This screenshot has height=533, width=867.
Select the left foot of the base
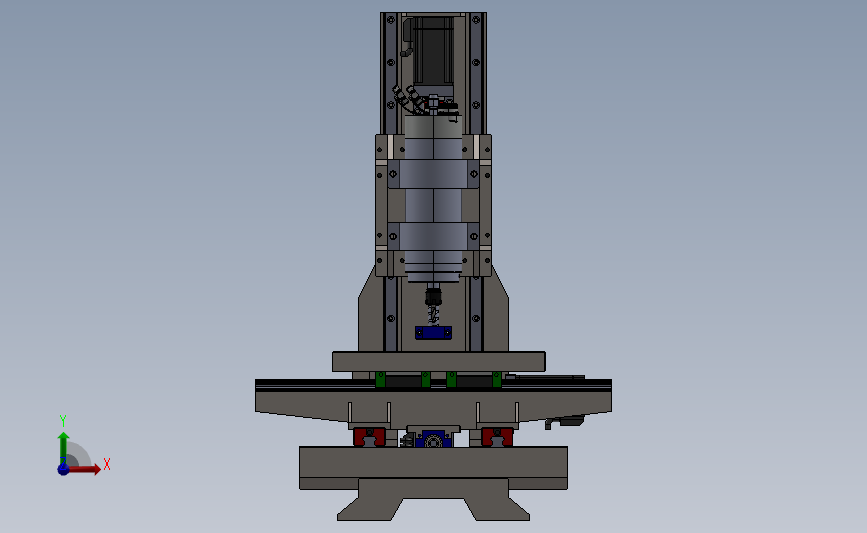(369, 508)
